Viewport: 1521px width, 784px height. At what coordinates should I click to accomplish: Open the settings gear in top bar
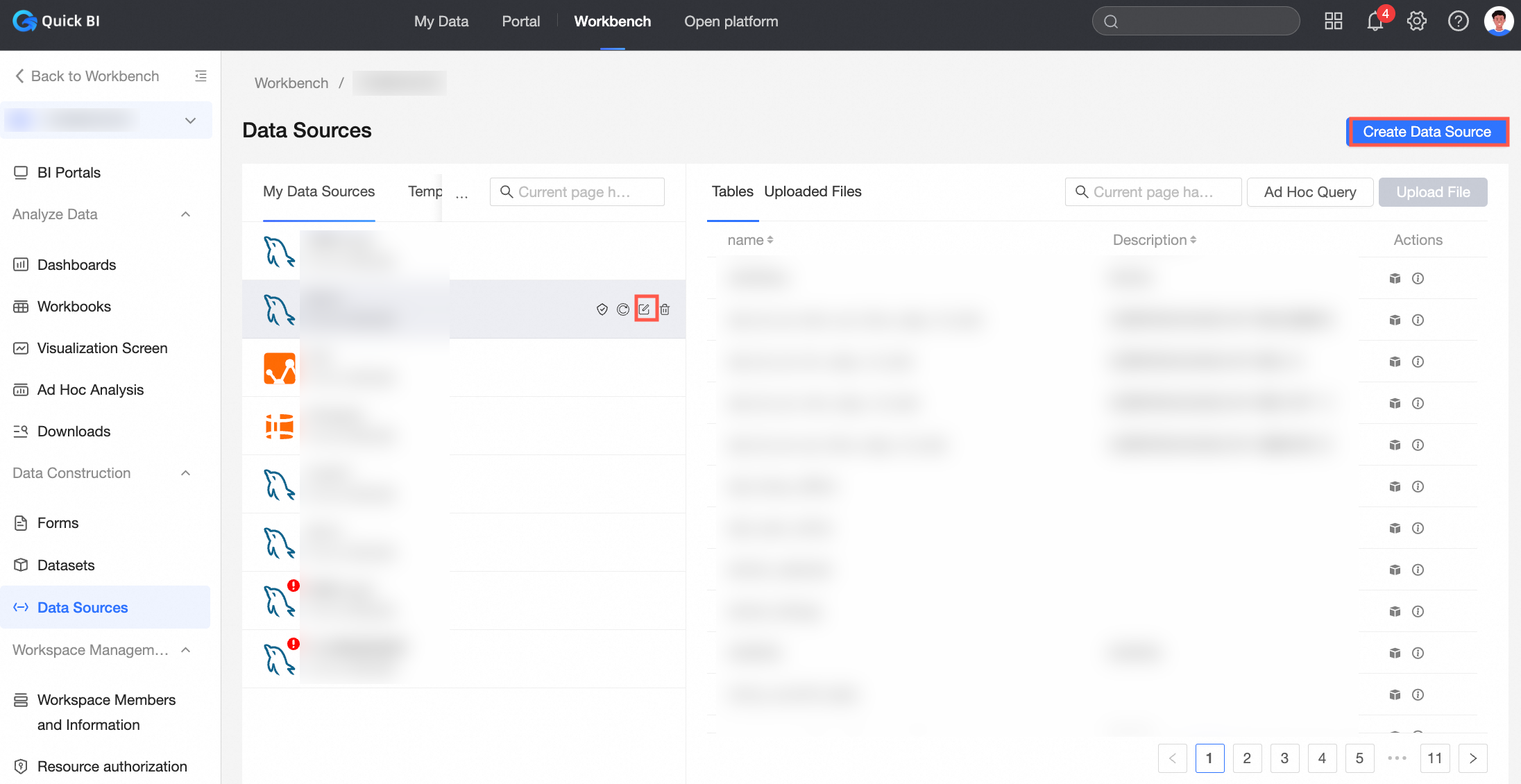pos(1416,22)
